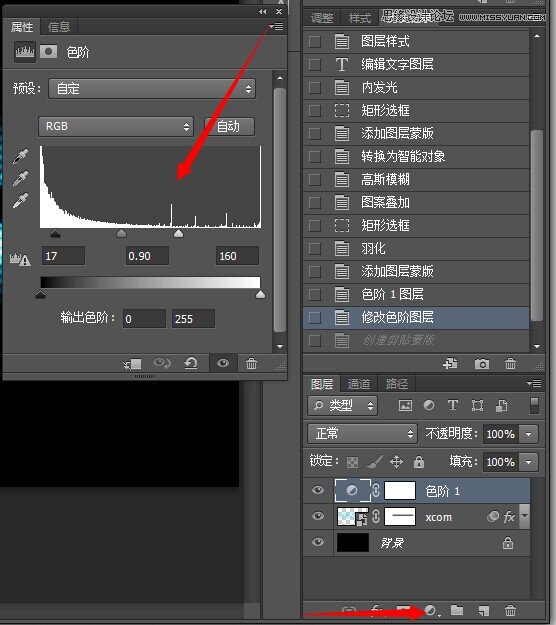
Task: Click the view previous state icon
Action: coord(162,363)
